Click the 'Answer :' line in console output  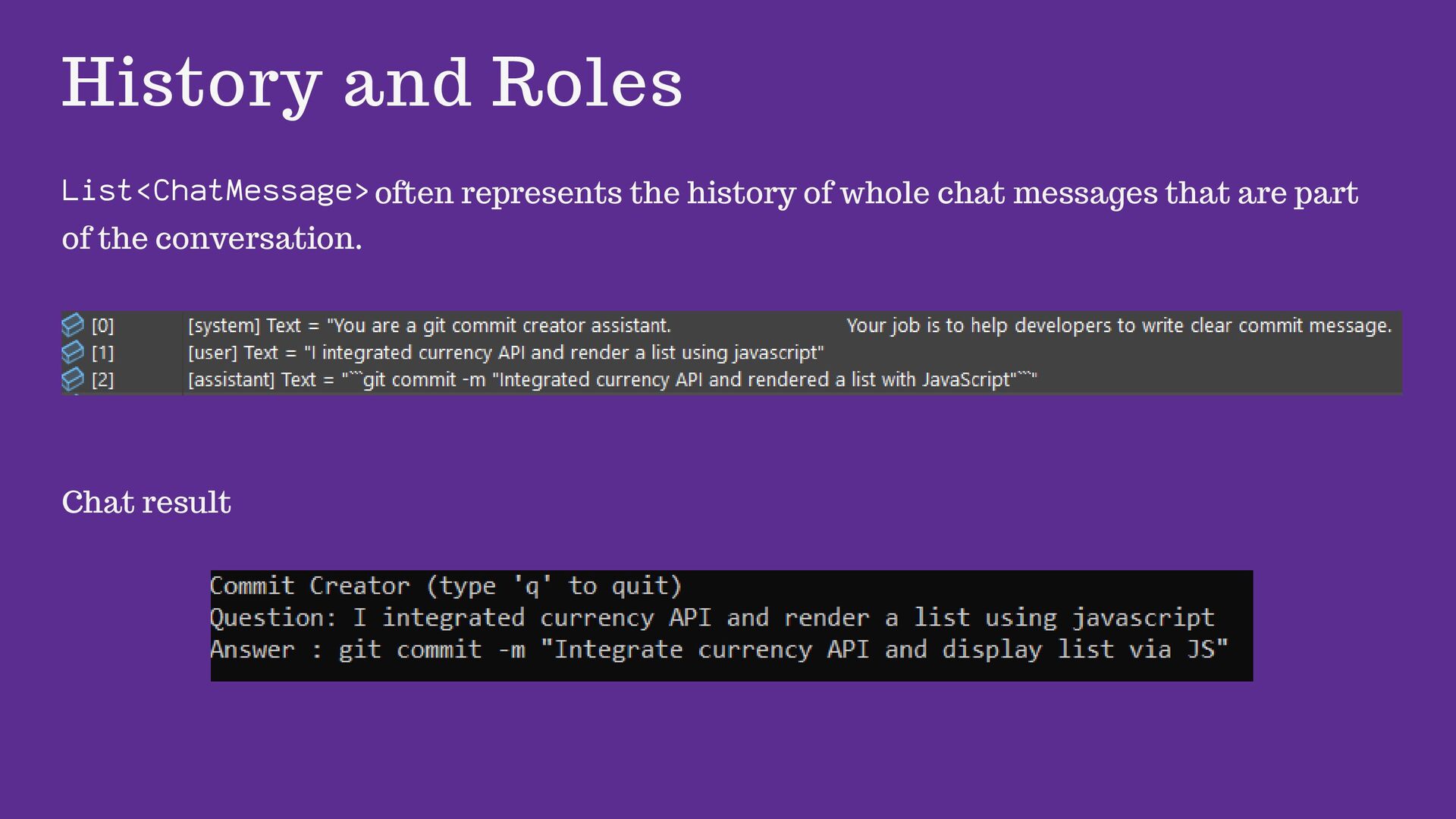pyautogui.click(x=718, y=650)
